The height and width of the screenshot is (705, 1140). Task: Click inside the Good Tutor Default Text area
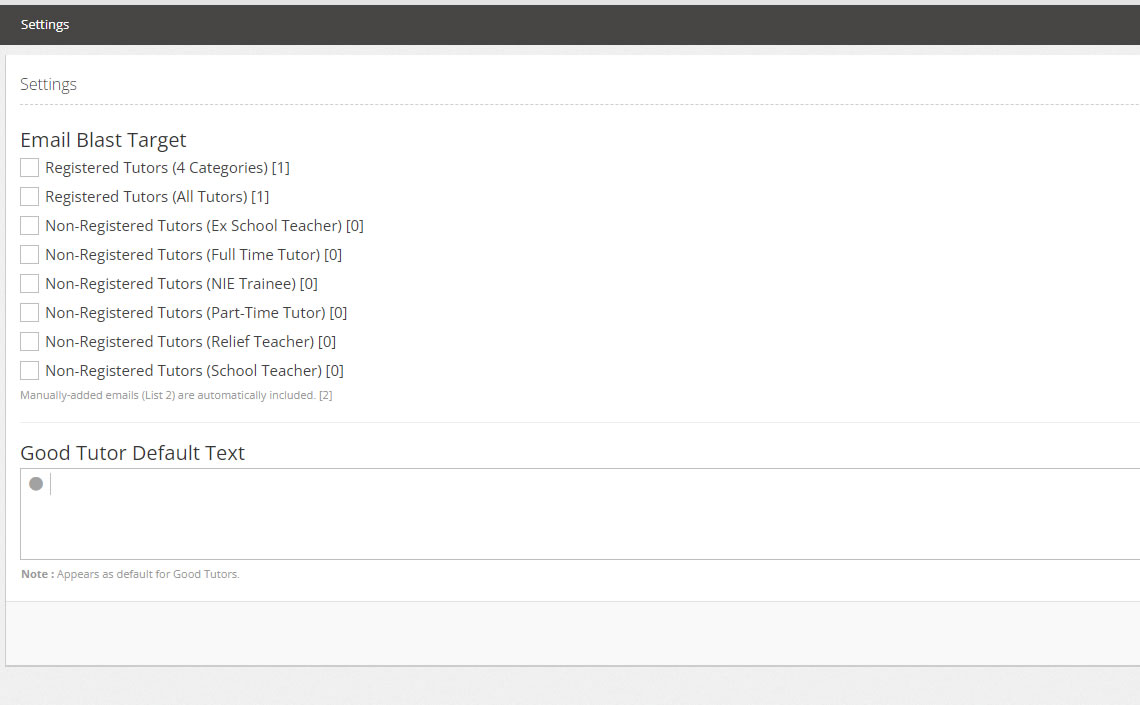580,514
